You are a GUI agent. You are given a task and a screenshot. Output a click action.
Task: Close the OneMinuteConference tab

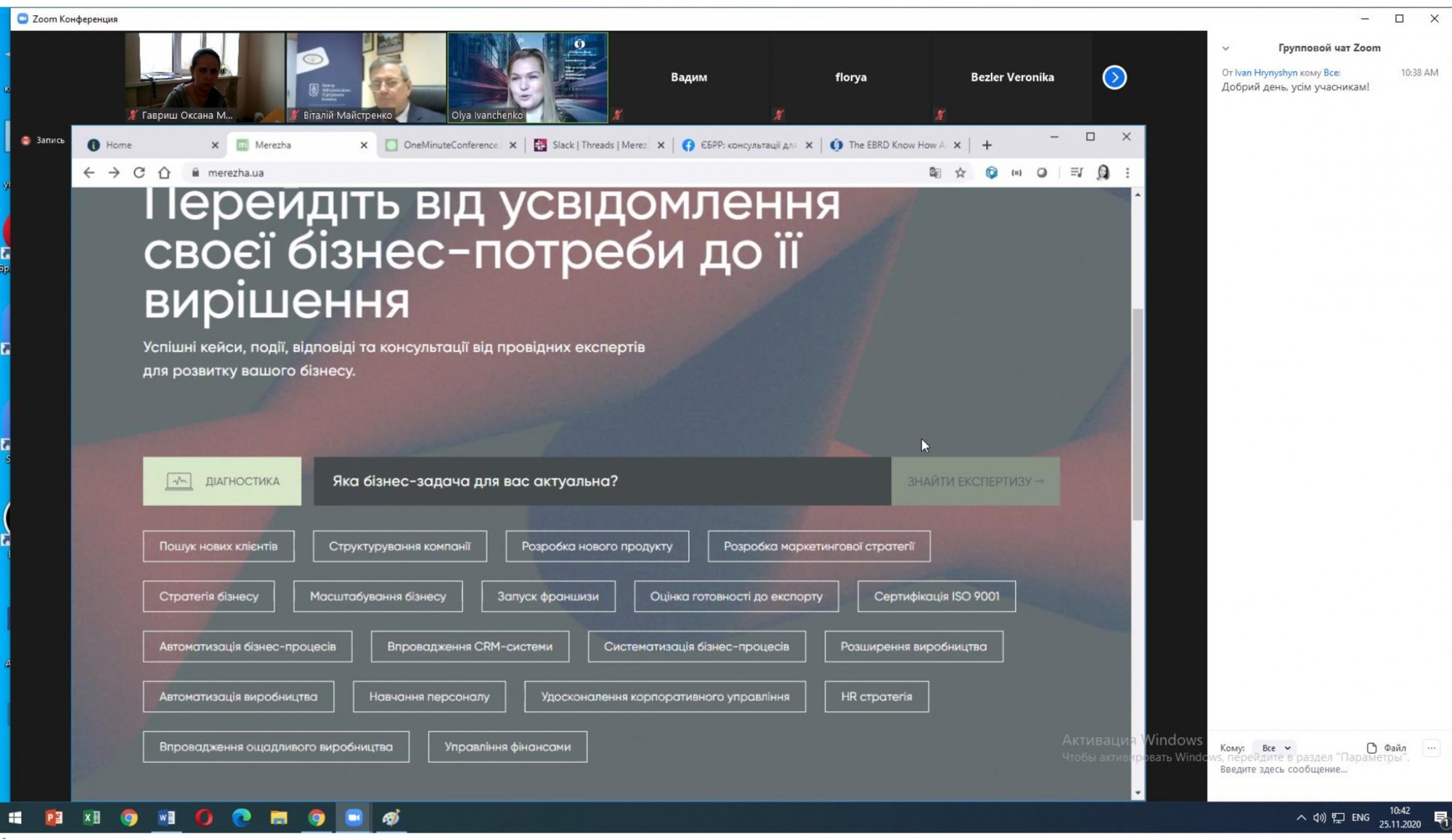(513, 145)
